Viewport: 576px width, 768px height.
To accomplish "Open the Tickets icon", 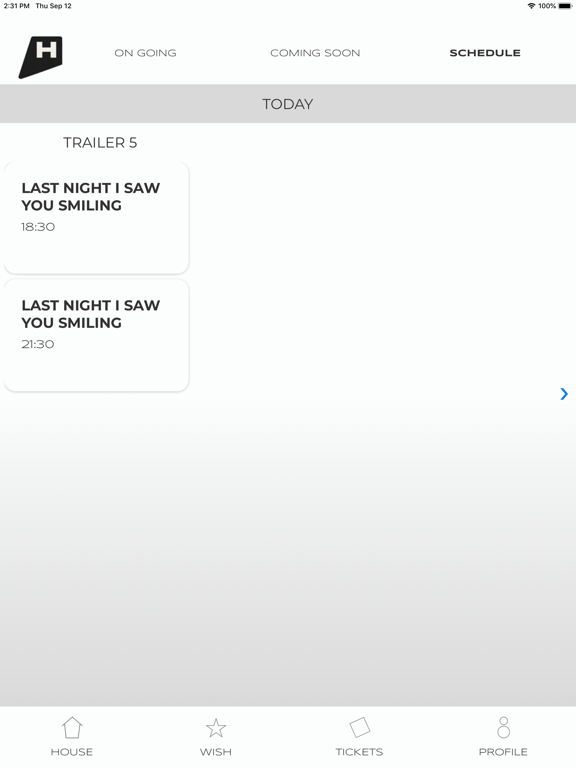I will point(360,727).
